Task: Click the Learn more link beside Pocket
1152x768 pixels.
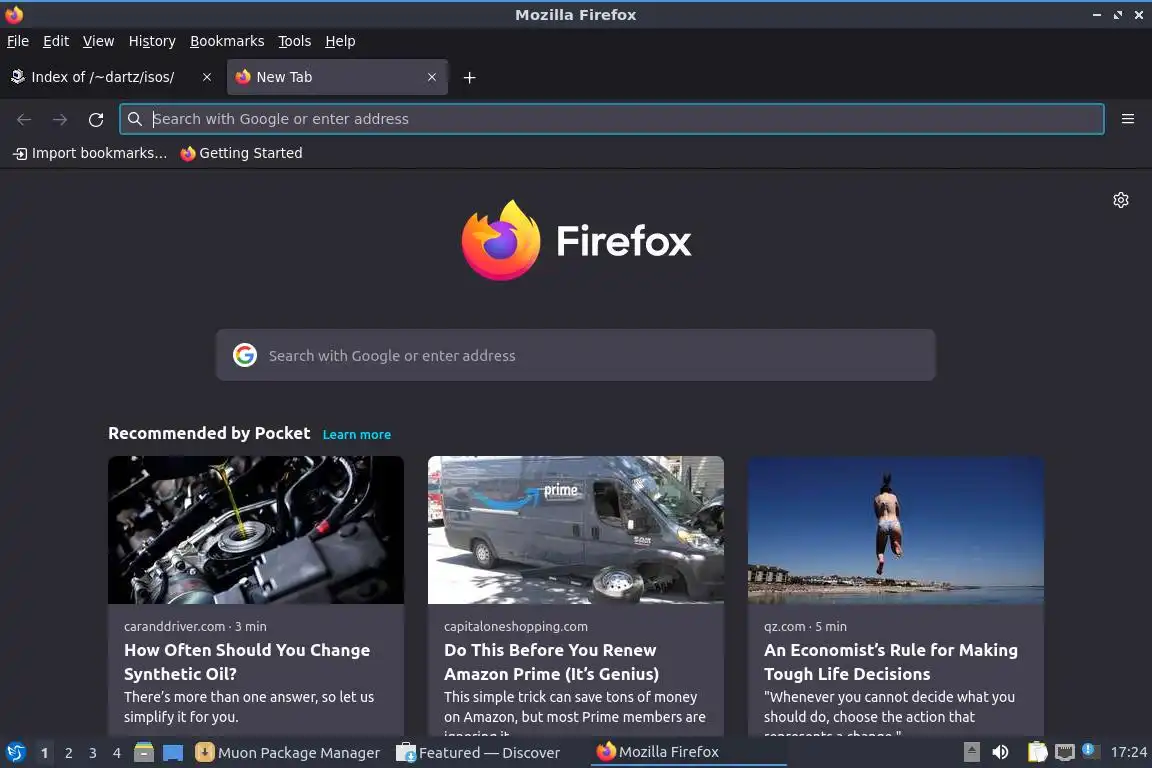Action: pyautogui.click(x=356, y=434)
